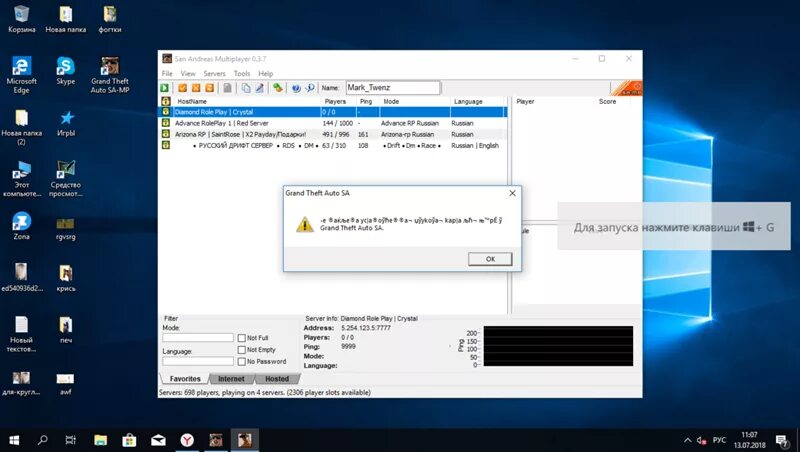Select the РУССКИЙ ДРИФТ СЕРВЕР row
Viewport: 800px width, 452px height.
[333, 145]
